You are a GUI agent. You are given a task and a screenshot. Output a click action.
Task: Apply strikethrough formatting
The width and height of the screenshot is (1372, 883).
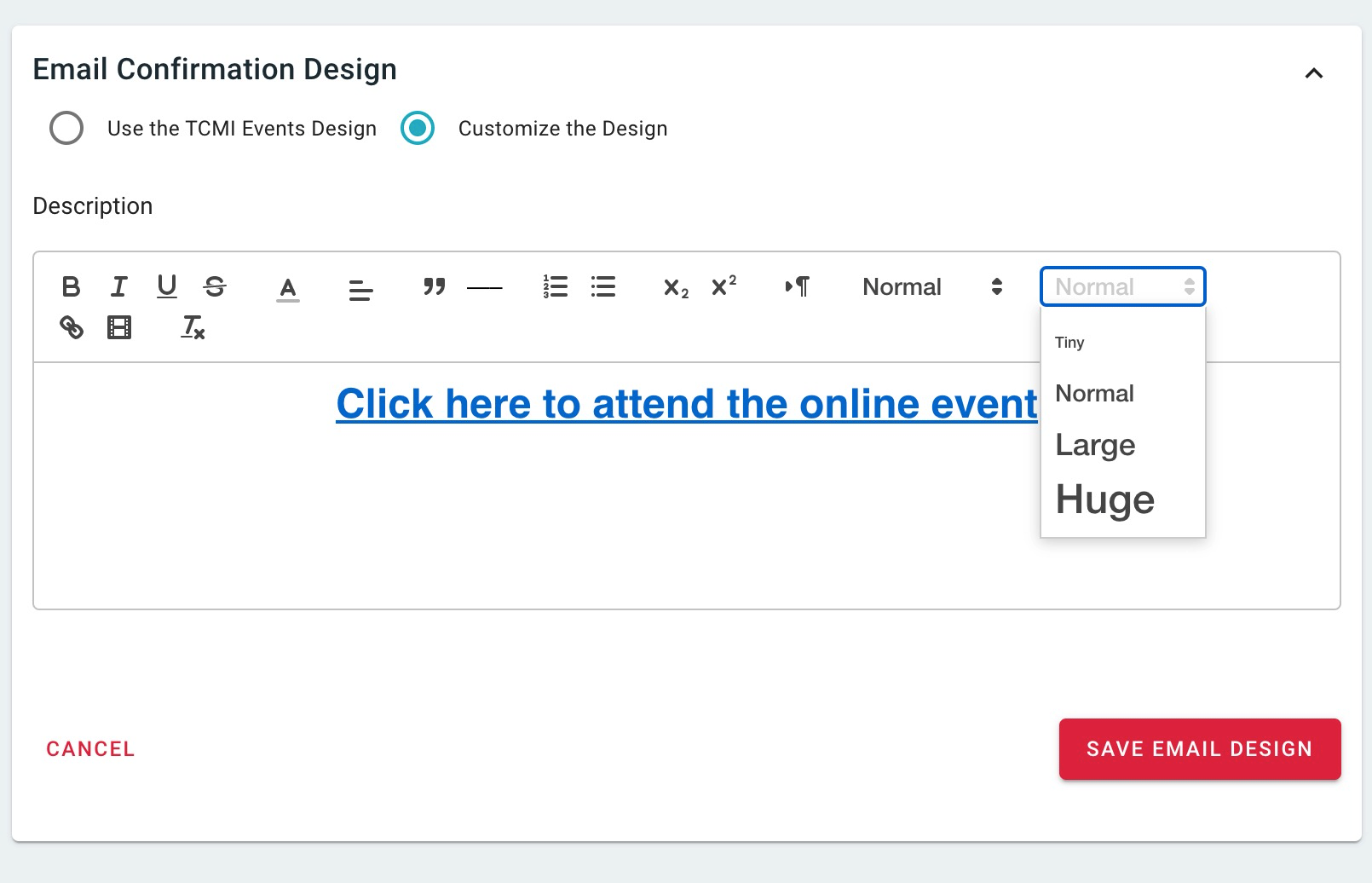(214, 287)
